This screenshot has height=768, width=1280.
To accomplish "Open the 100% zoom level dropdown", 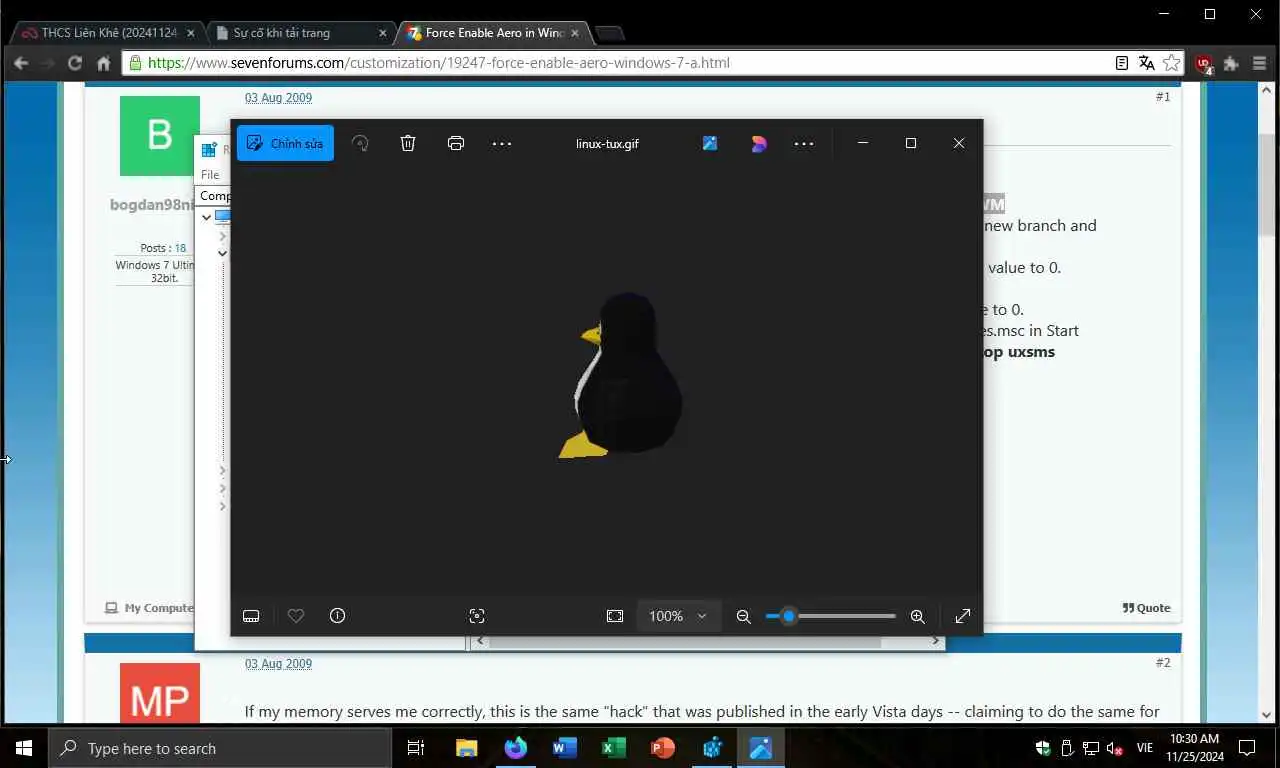I will tap(679, 616).
